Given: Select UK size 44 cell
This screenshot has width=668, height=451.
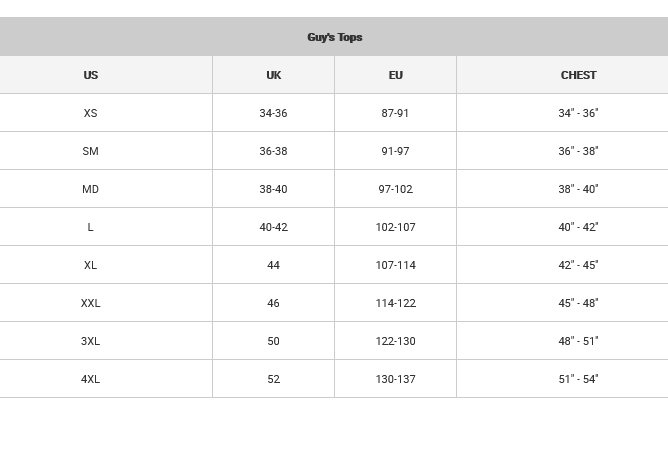Looking at the screenshot, I should click(x=273, y=265).
